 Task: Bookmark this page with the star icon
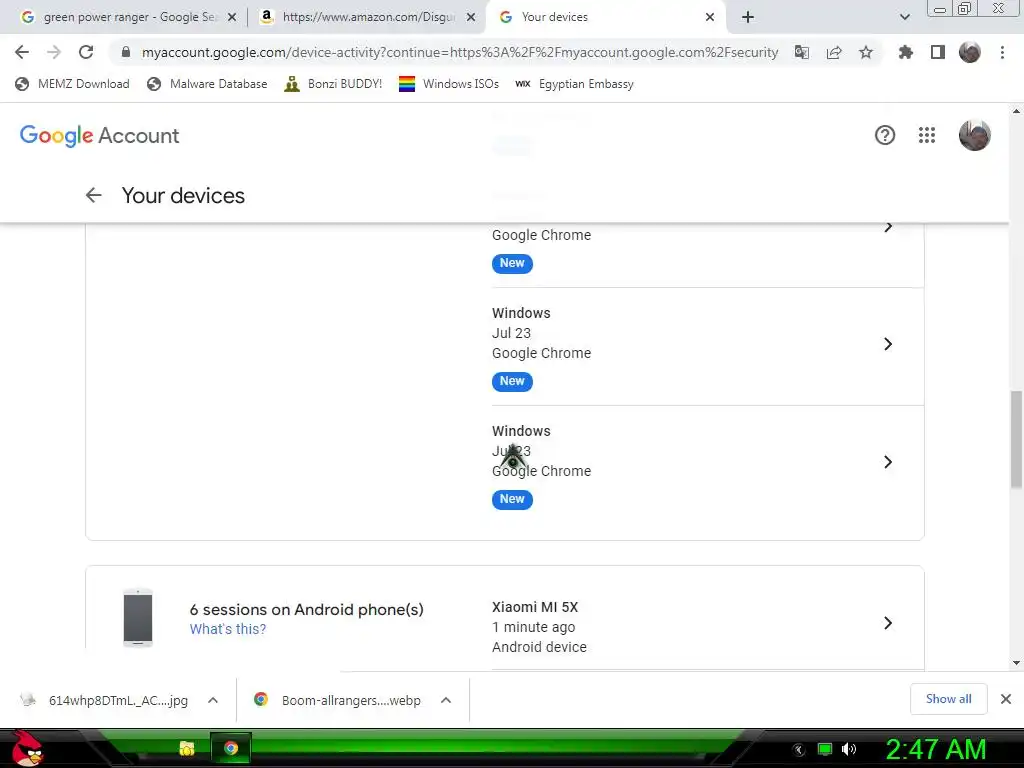(866, 52)
